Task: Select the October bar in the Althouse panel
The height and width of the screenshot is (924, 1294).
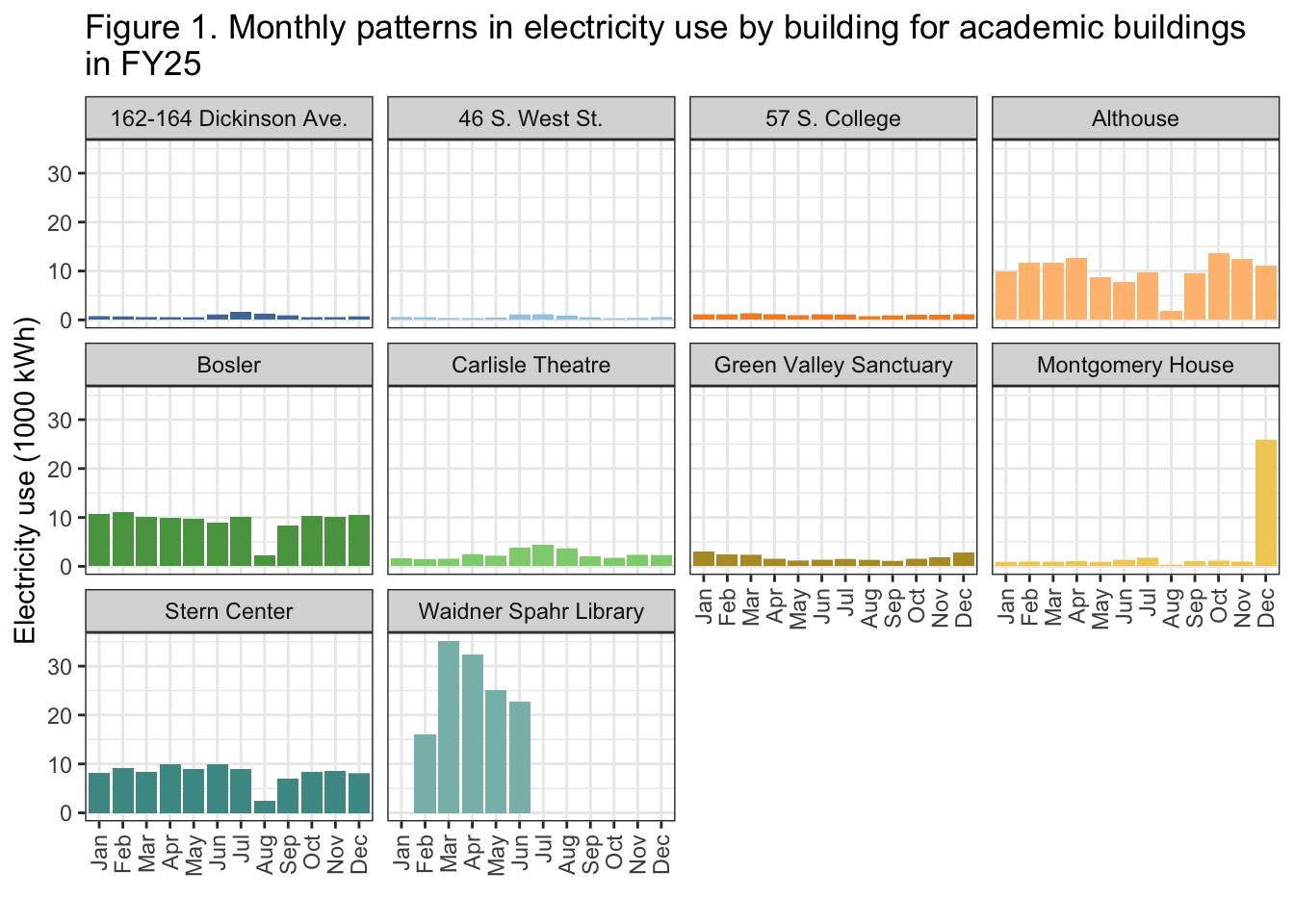Action: (1219, 287)
